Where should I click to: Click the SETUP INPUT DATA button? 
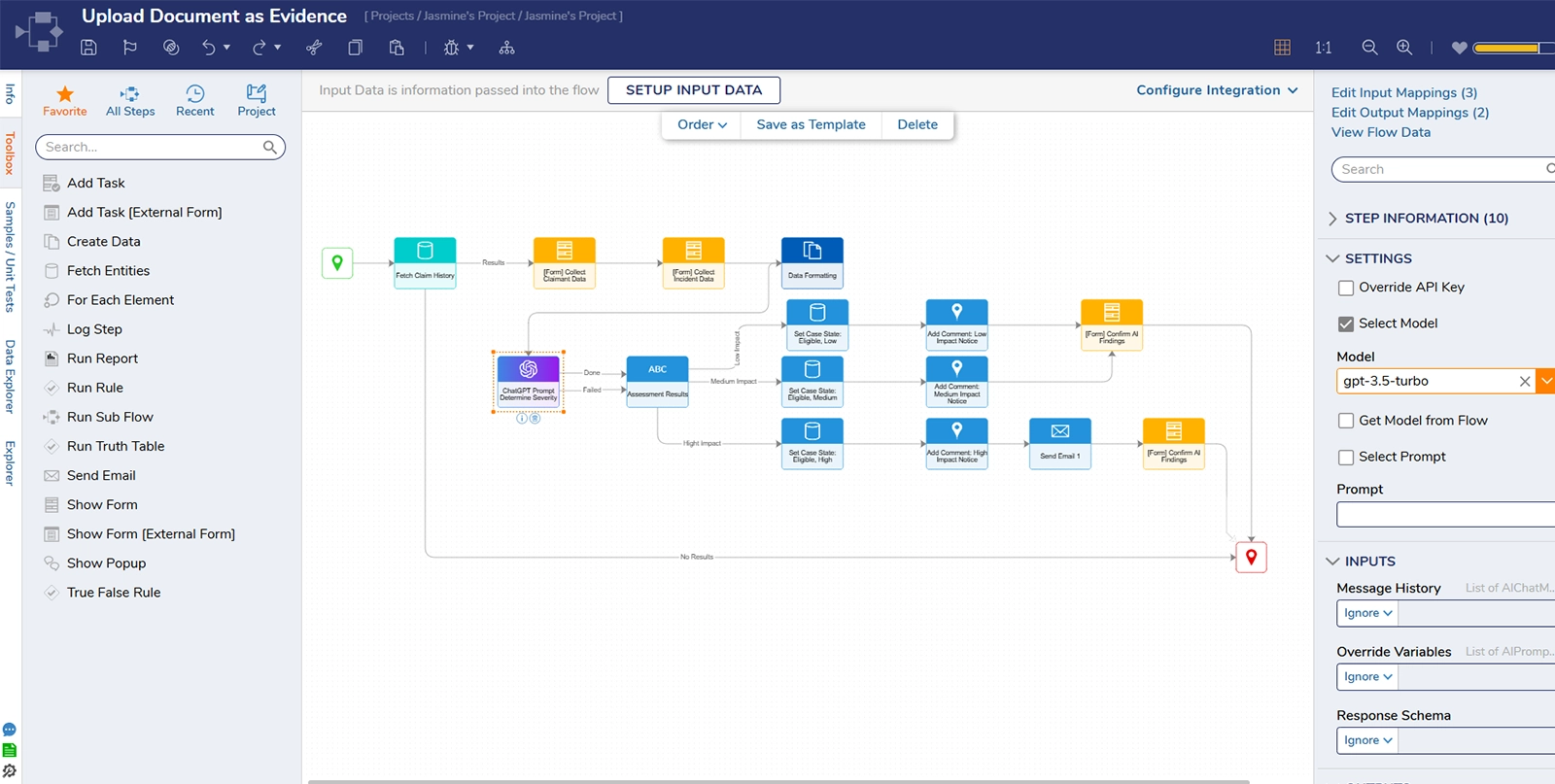point(694,90)
